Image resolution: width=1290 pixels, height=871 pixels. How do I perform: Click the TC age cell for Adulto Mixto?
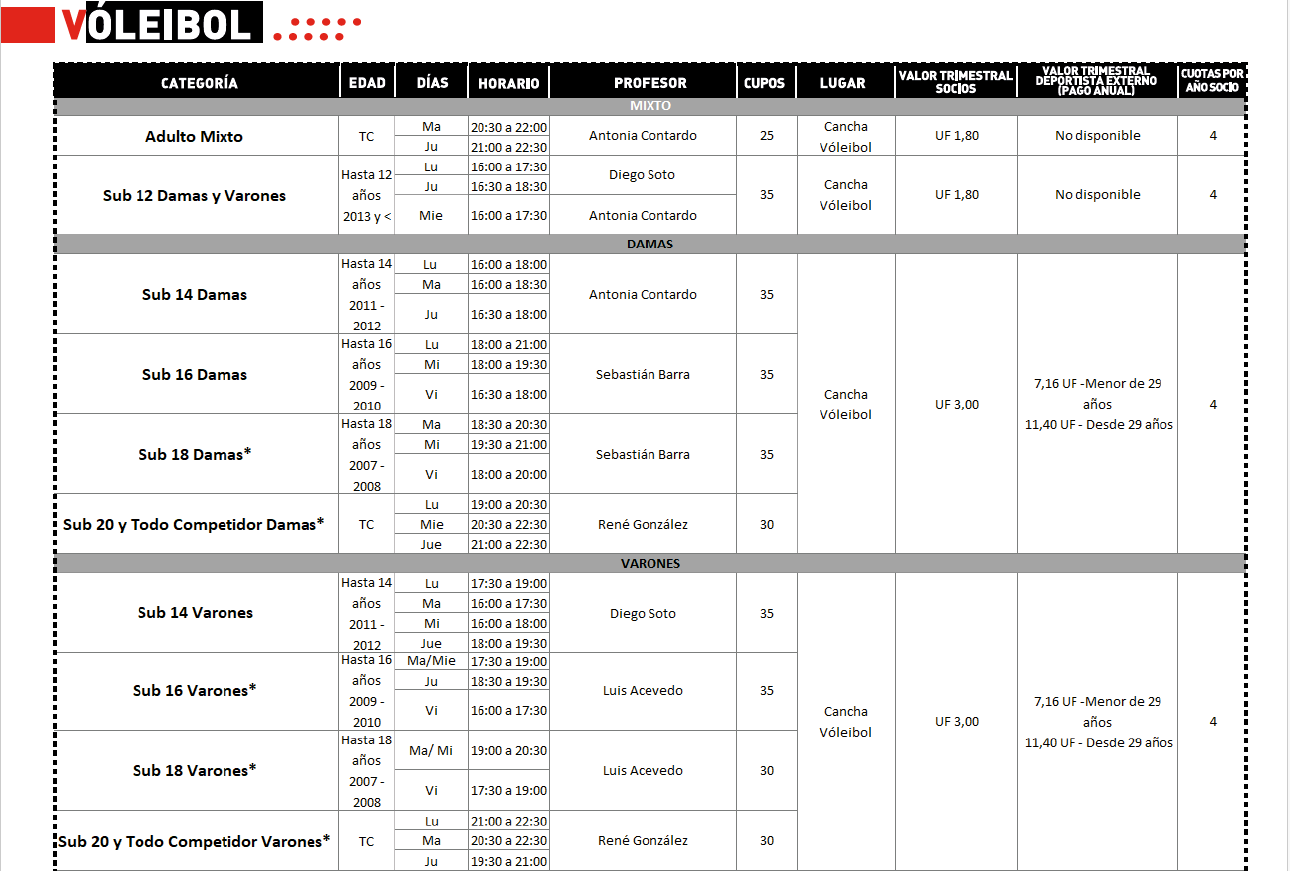coord(366,136)
